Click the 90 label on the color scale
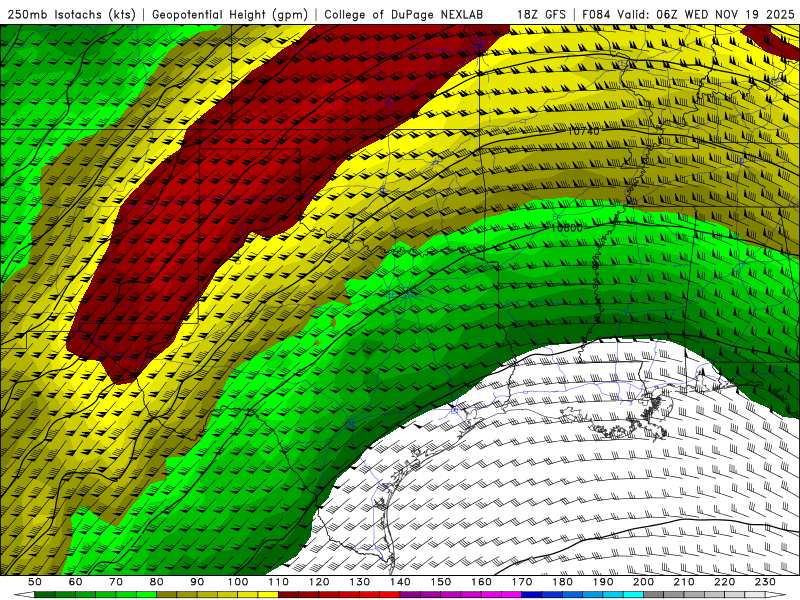The image size is (800, 600). (197, 582)
